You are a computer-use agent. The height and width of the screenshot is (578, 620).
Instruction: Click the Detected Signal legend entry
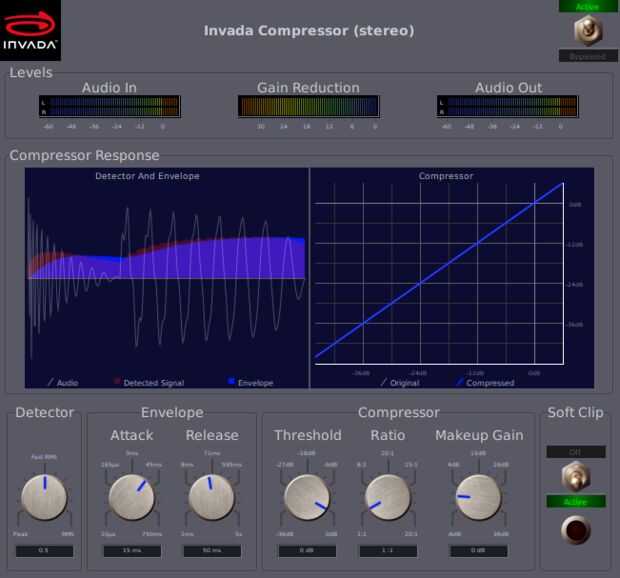(149, 382)
